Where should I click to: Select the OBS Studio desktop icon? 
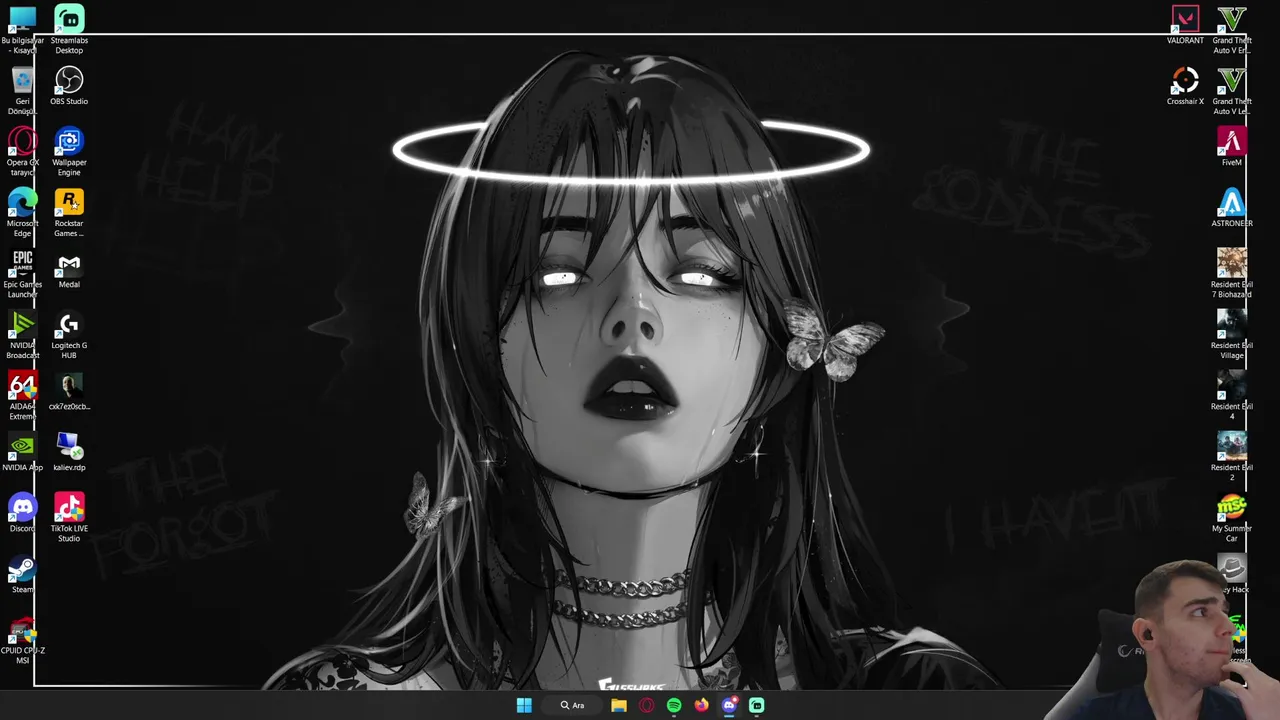click(x=69, y=80)
